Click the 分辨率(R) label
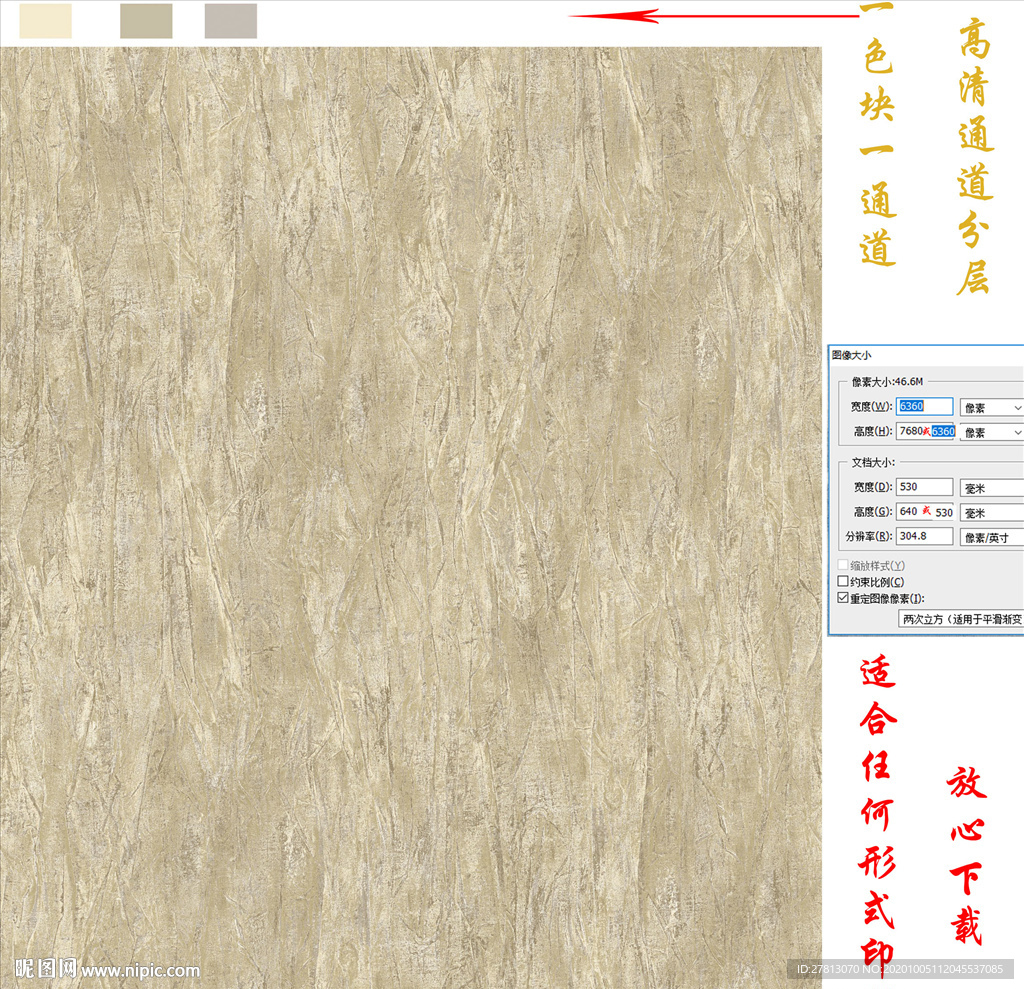The image size is (1024, 989). (869, 536)
